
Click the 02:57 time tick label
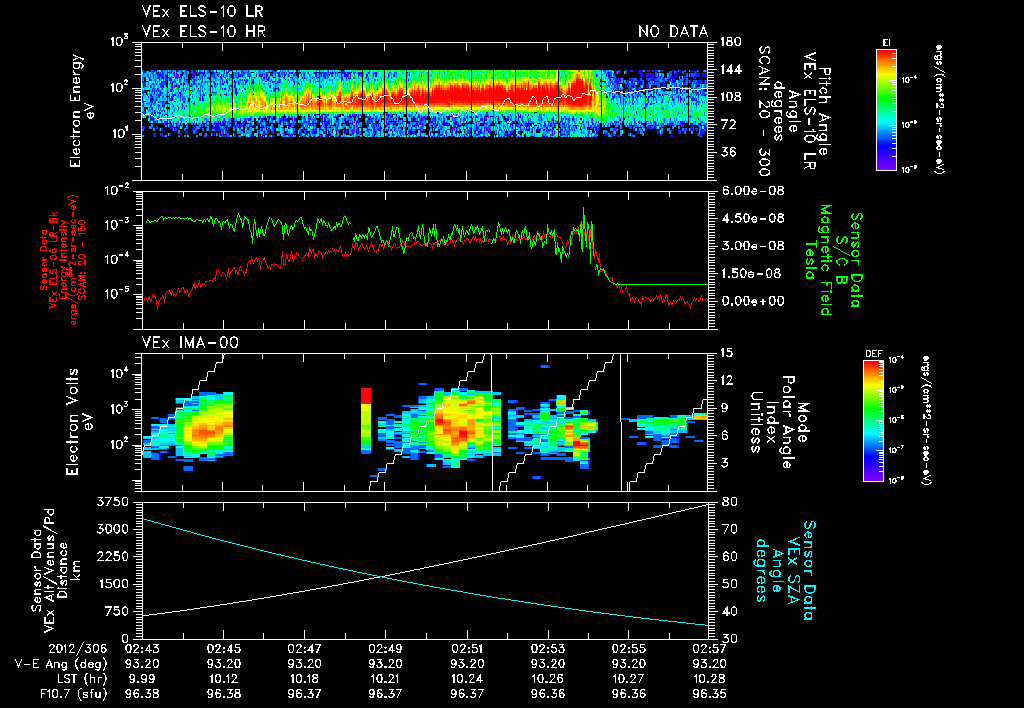pyautogui.click(x=709, y=649)
